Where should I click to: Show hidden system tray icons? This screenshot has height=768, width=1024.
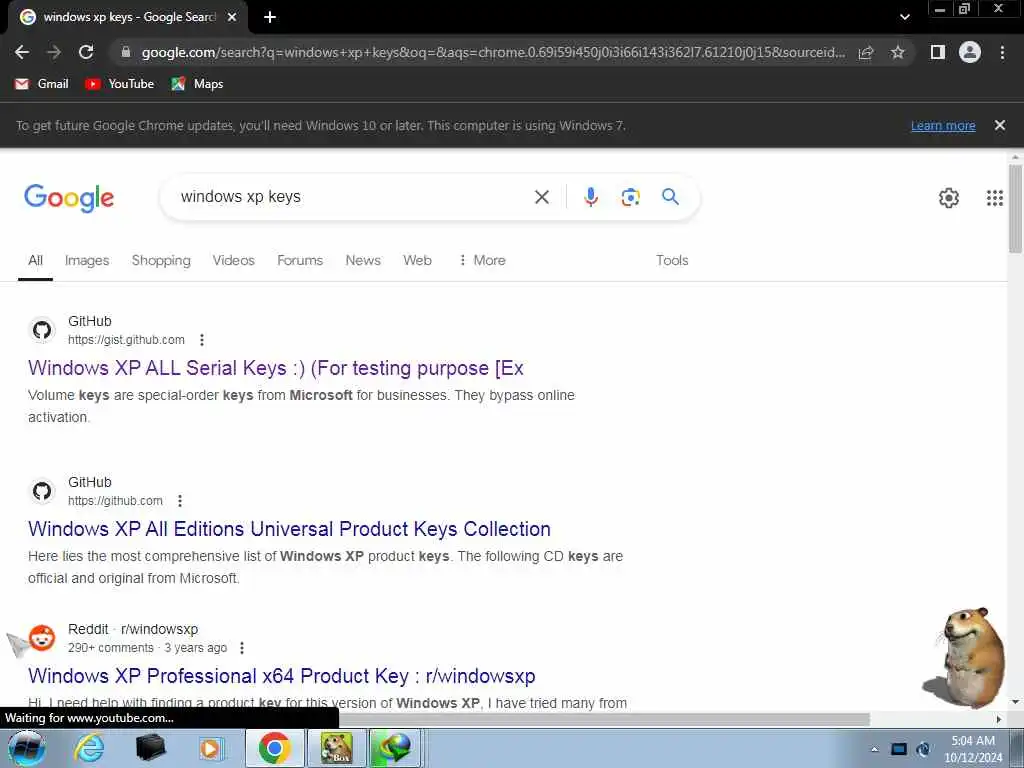[x=874, y=749]
